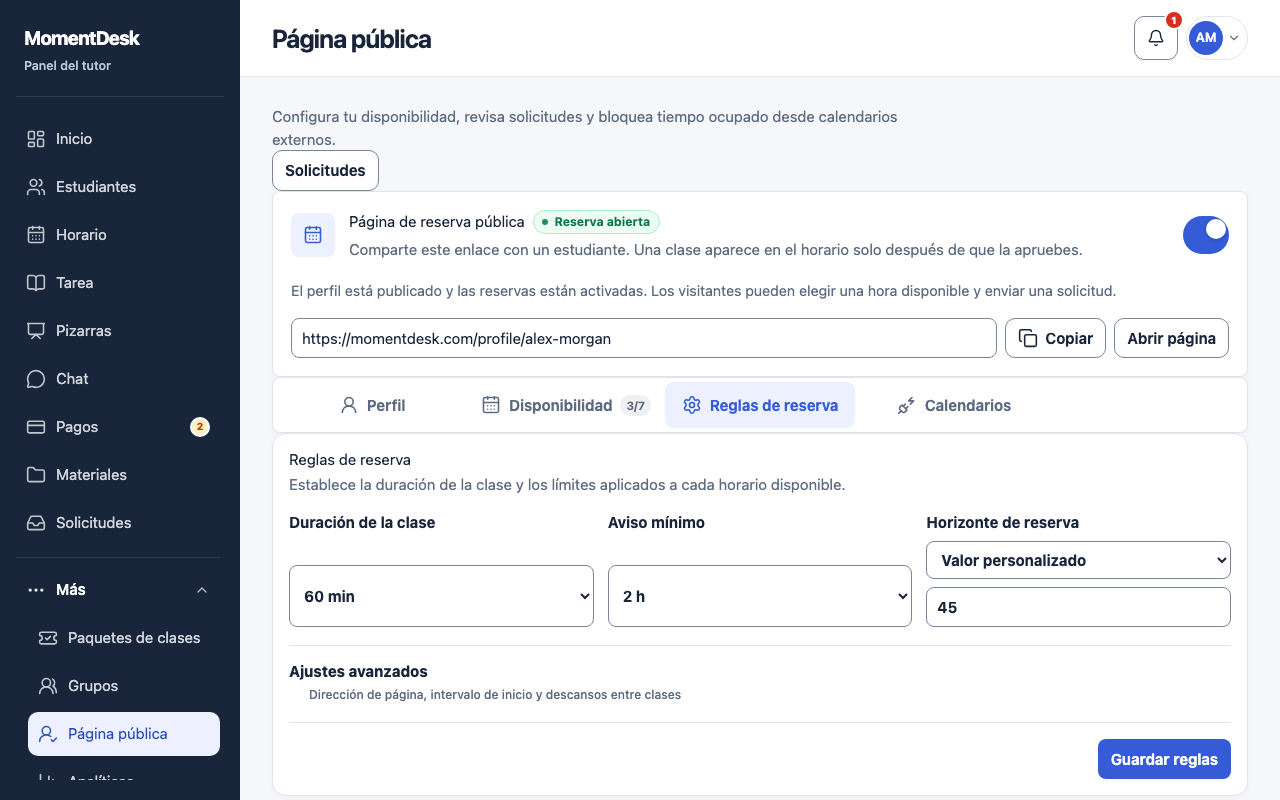Click the Horario calendar icon in sidebar
Viewport: 1280px width, 800px height.
(x=36, y=235)
